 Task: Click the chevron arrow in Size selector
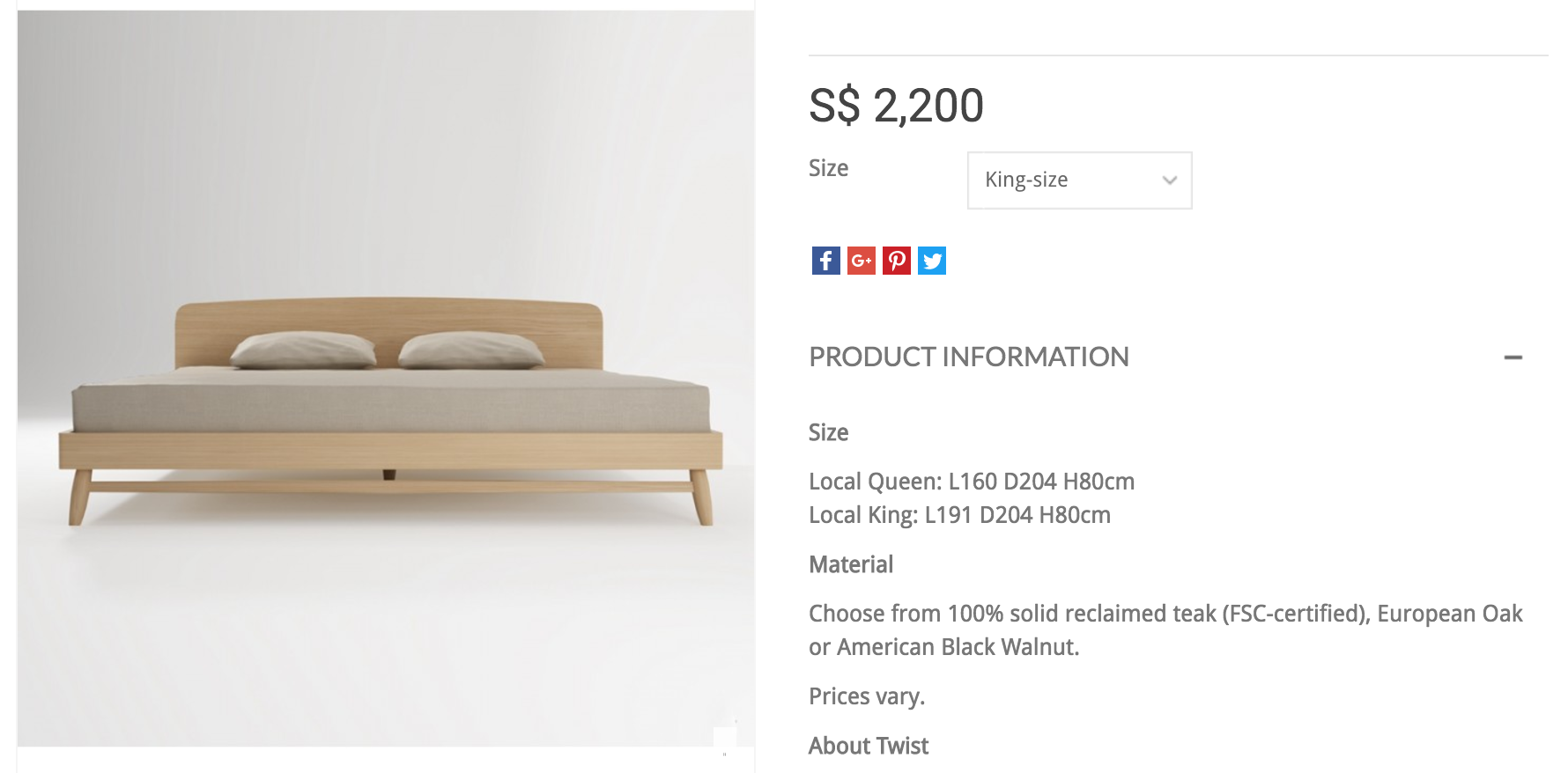[x=1169, y=180]
